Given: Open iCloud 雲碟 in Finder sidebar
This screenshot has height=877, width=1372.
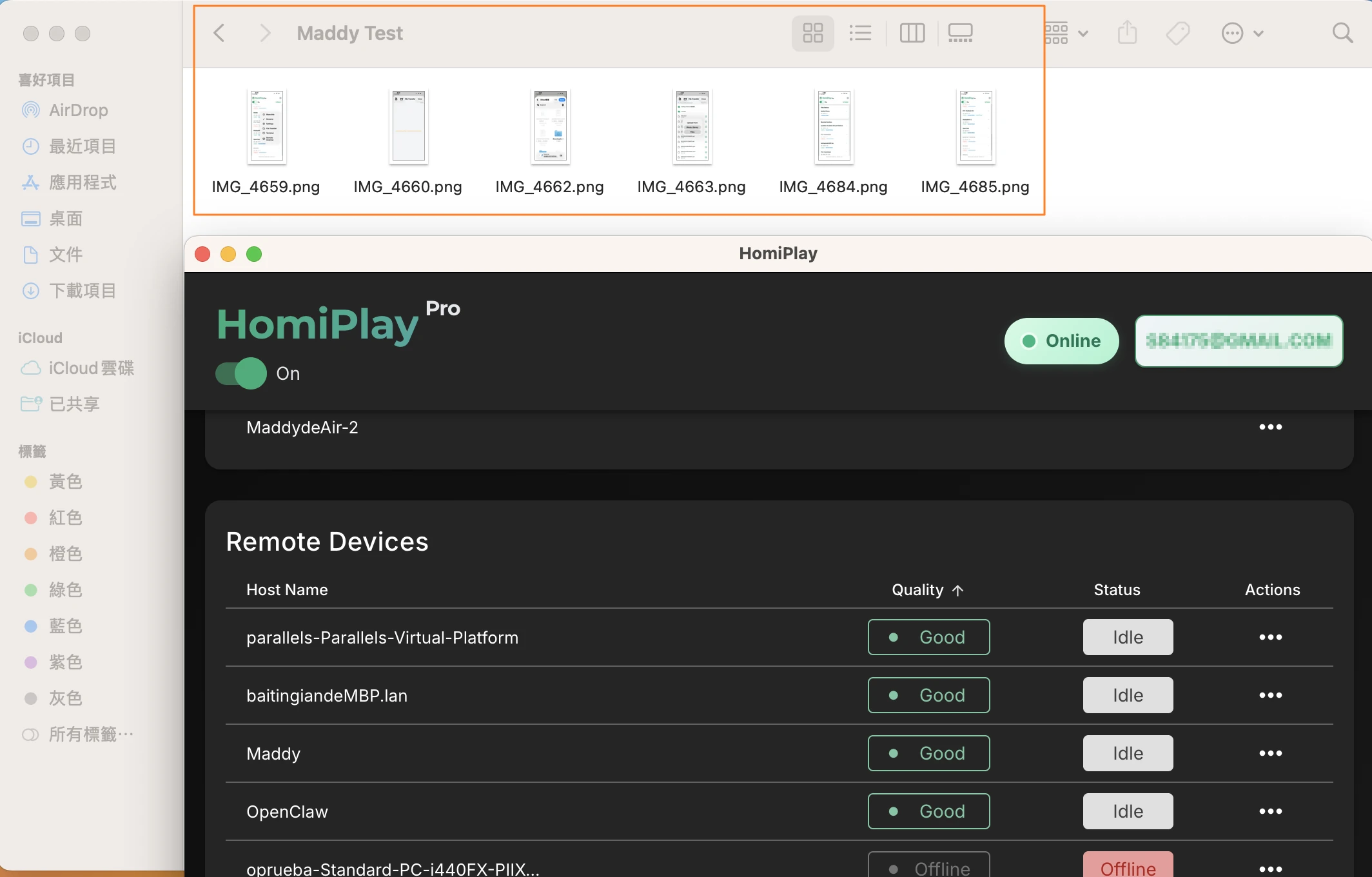Looking at the screenshot, I should tap(77, 368).
